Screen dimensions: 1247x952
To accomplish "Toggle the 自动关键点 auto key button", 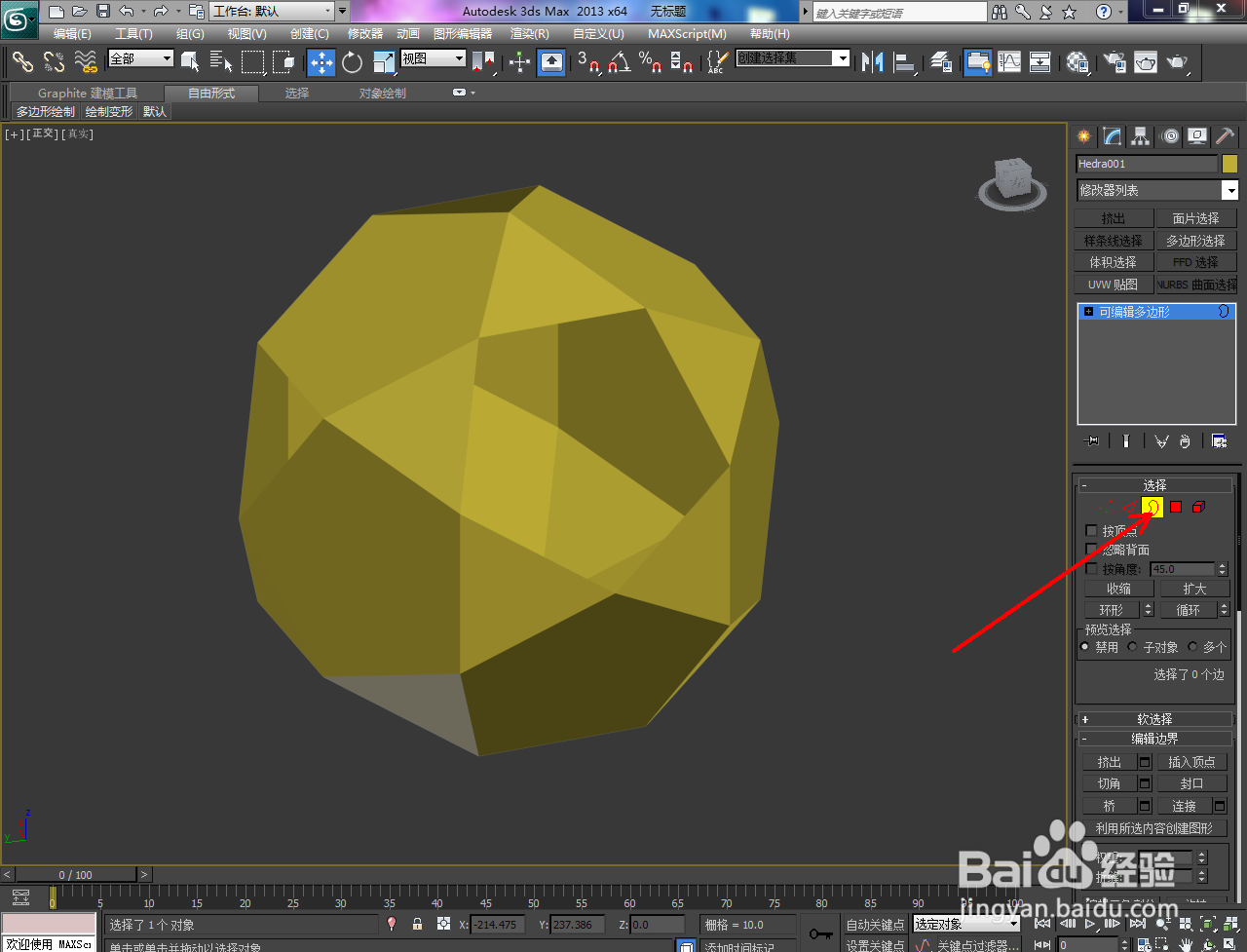I will (875, 924).
